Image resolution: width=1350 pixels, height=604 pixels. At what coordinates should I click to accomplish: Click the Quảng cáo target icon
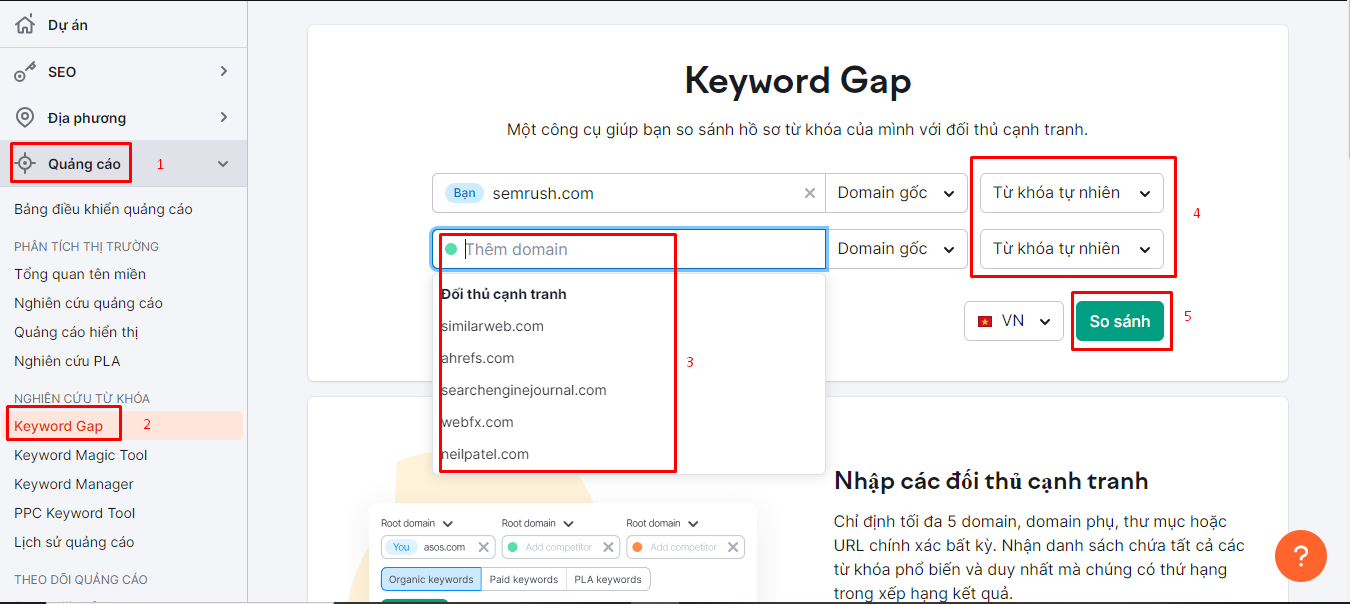(x=27, y=164)
